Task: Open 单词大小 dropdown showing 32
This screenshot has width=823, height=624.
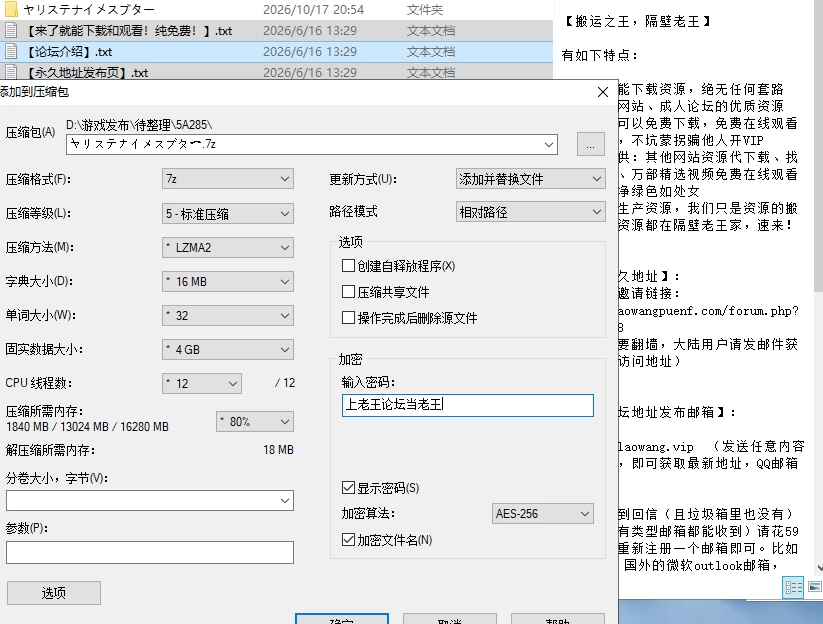Action: [x=228, y=315]
